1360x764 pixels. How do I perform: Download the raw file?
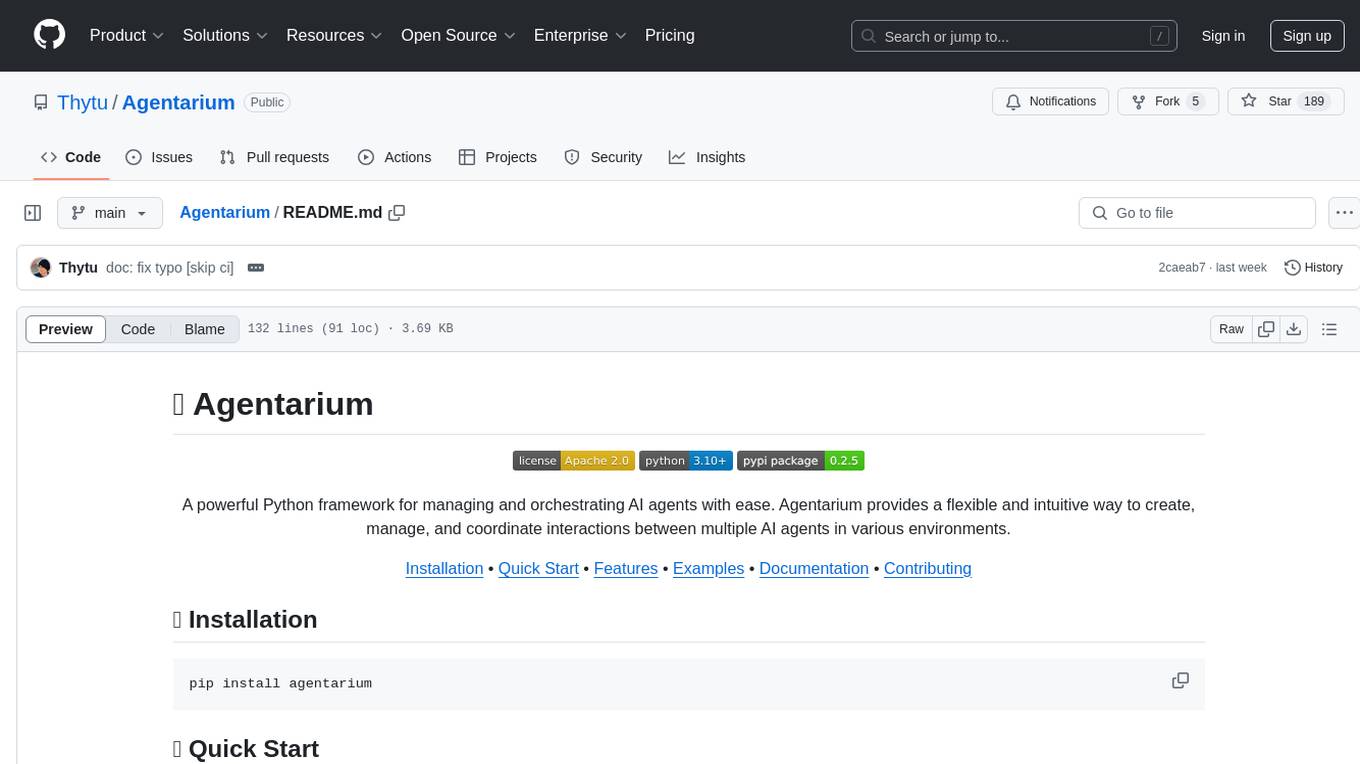(1294, 329)
